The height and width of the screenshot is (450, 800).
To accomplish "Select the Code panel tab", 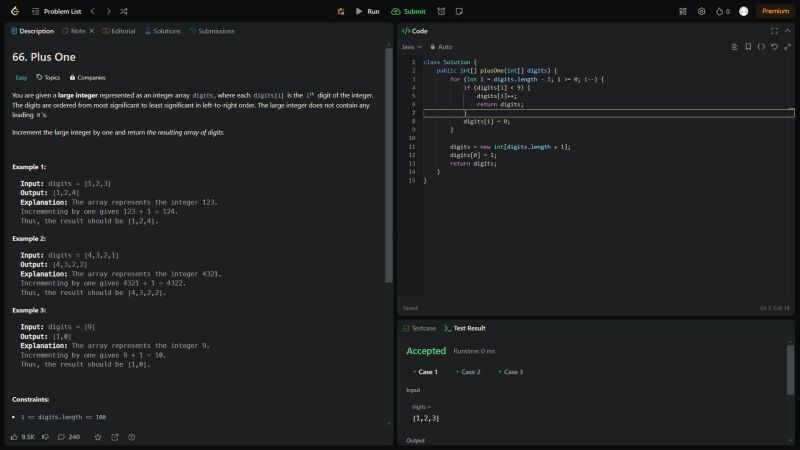I will (415, 31).
